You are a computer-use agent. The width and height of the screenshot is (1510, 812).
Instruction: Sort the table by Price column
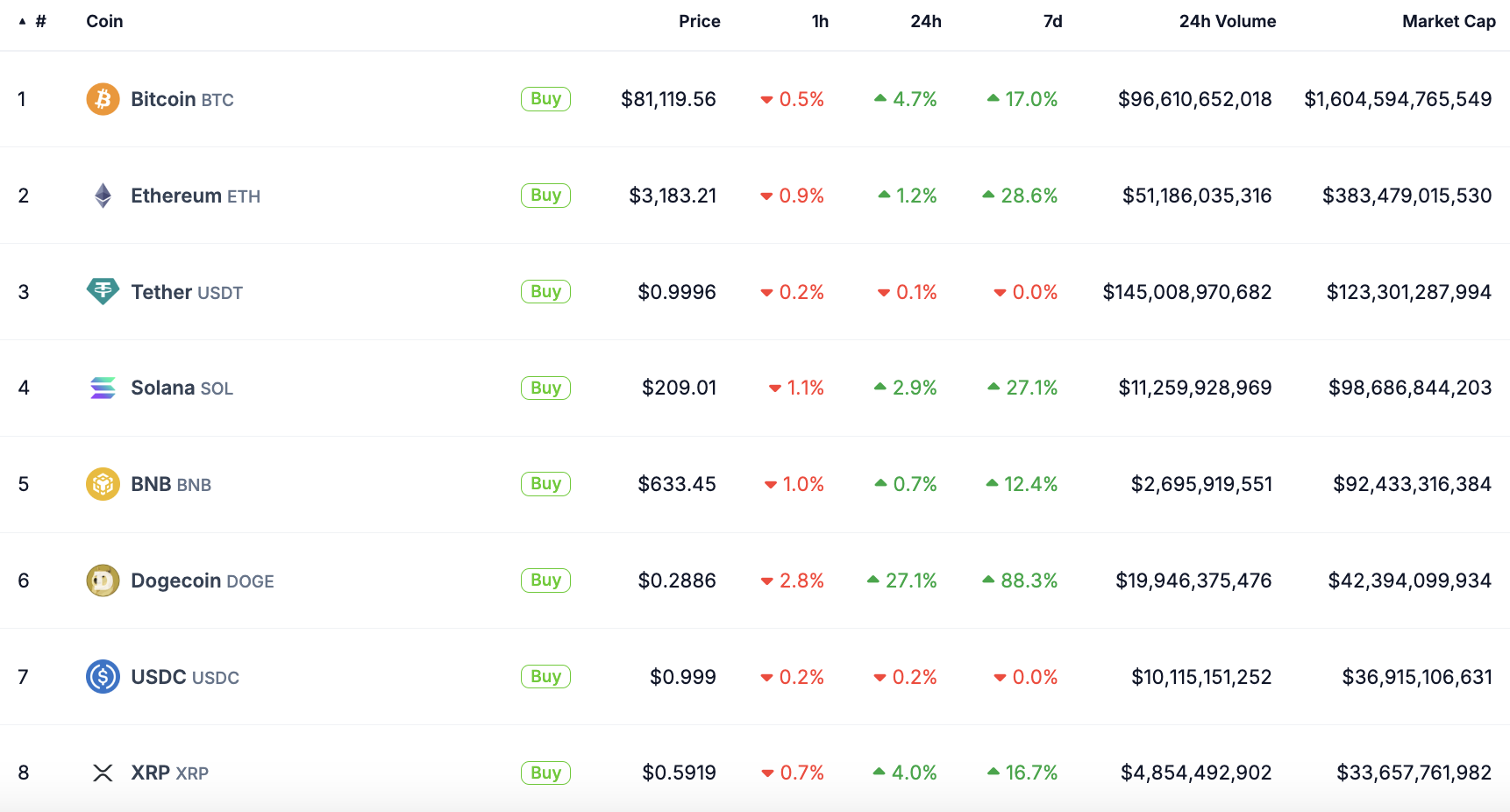(x=699, y=21)
